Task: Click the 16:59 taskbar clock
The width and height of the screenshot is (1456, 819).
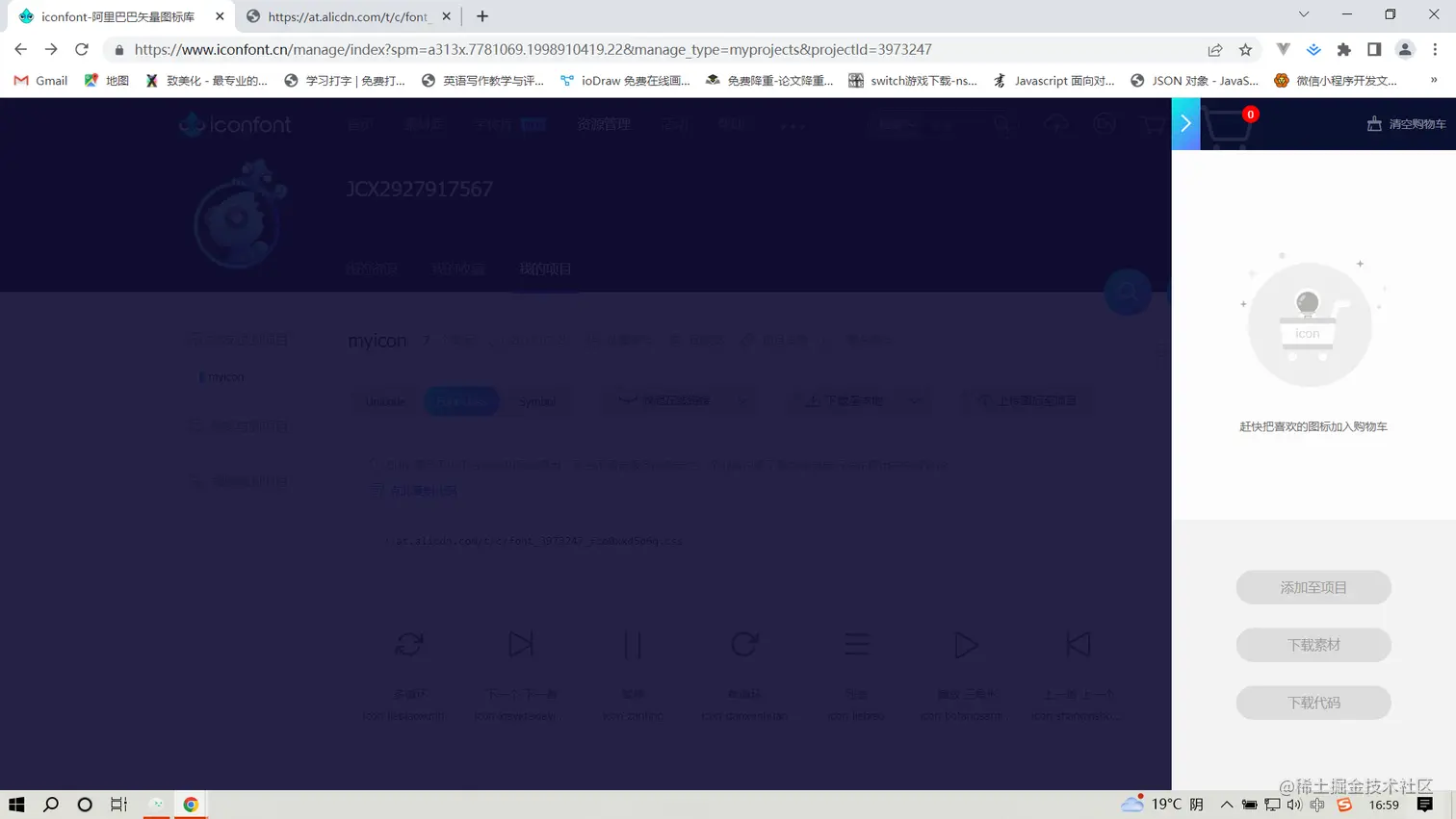Action: [x=1384, y=805]
